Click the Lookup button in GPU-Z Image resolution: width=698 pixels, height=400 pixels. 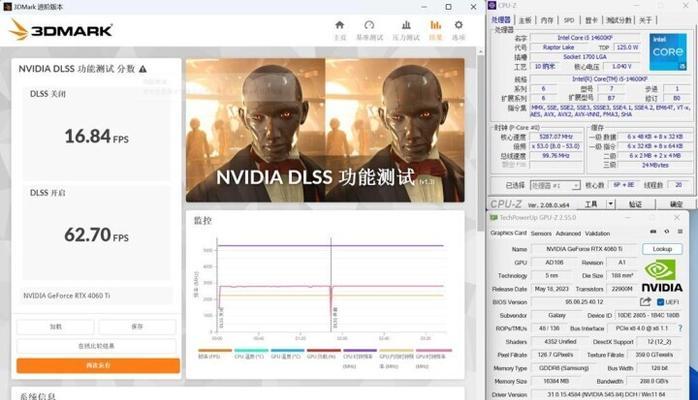[x=662, y=249]
